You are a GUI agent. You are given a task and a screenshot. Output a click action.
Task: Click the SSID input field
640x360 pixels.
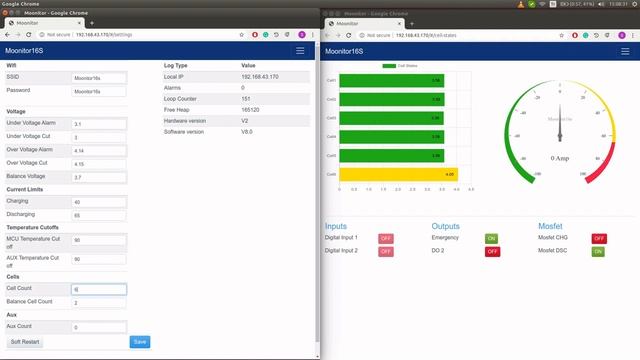pyautogui.click(x=99, y=78)
